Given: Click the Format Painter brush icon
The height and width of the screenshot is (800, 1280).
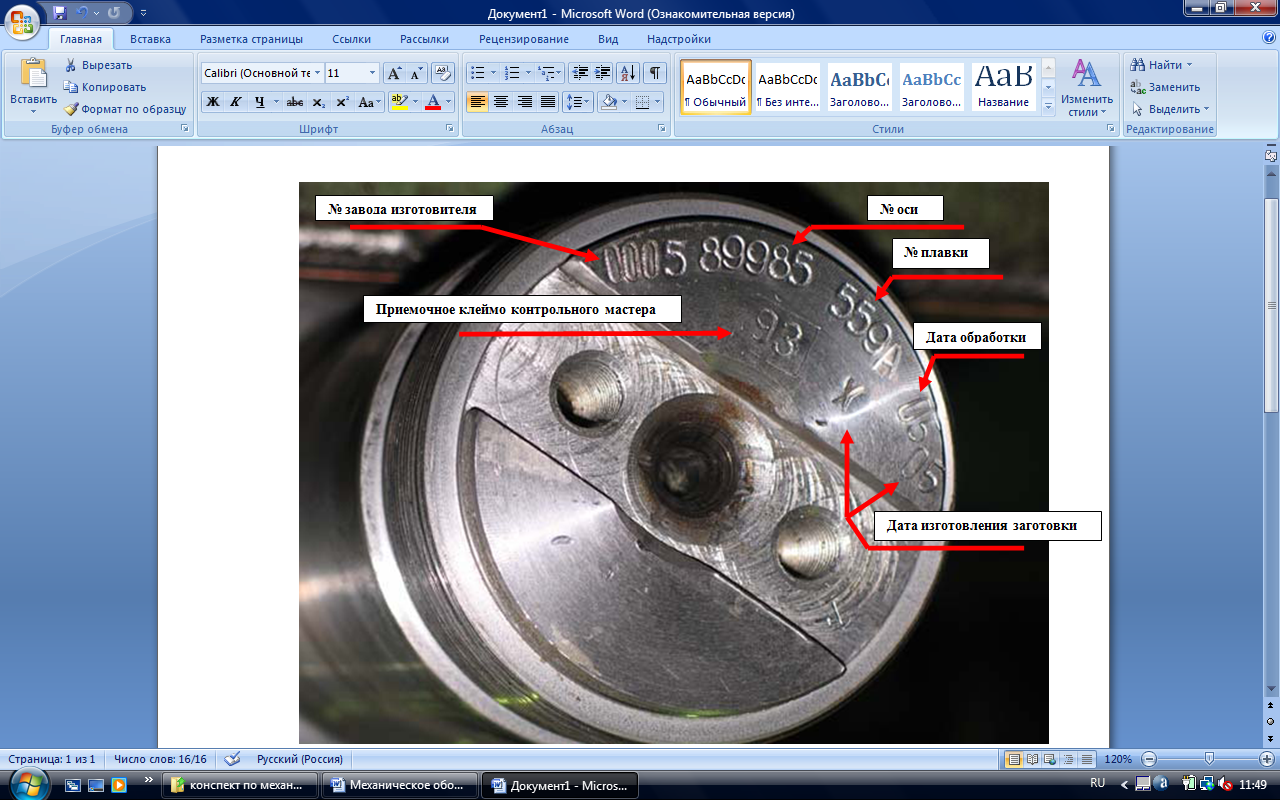Looking at the screenshot, I should [x=72, y=109].
